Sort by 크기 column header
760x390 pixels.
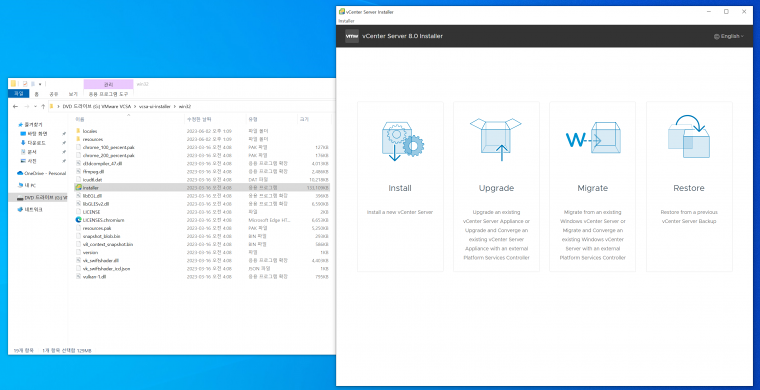pyautogui.click(x=304, y=119)
